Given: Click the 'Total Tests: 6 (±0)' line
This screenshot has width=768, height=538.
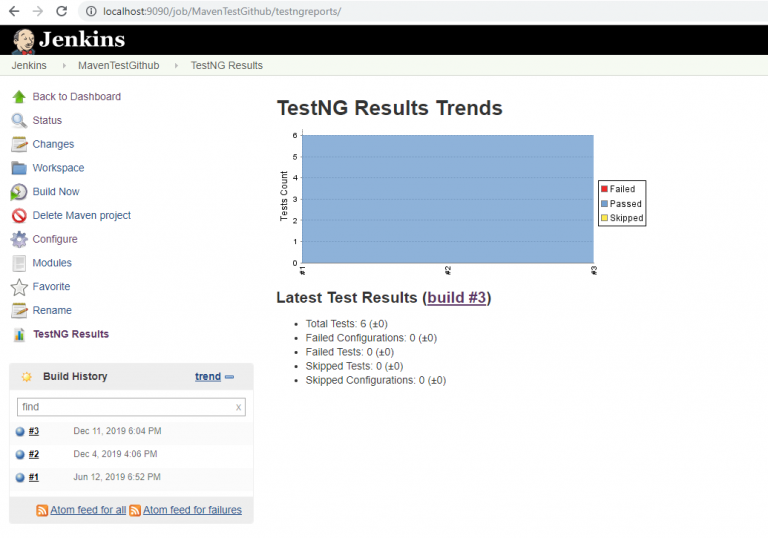Looking at the screenshot, I should [347, 324].
